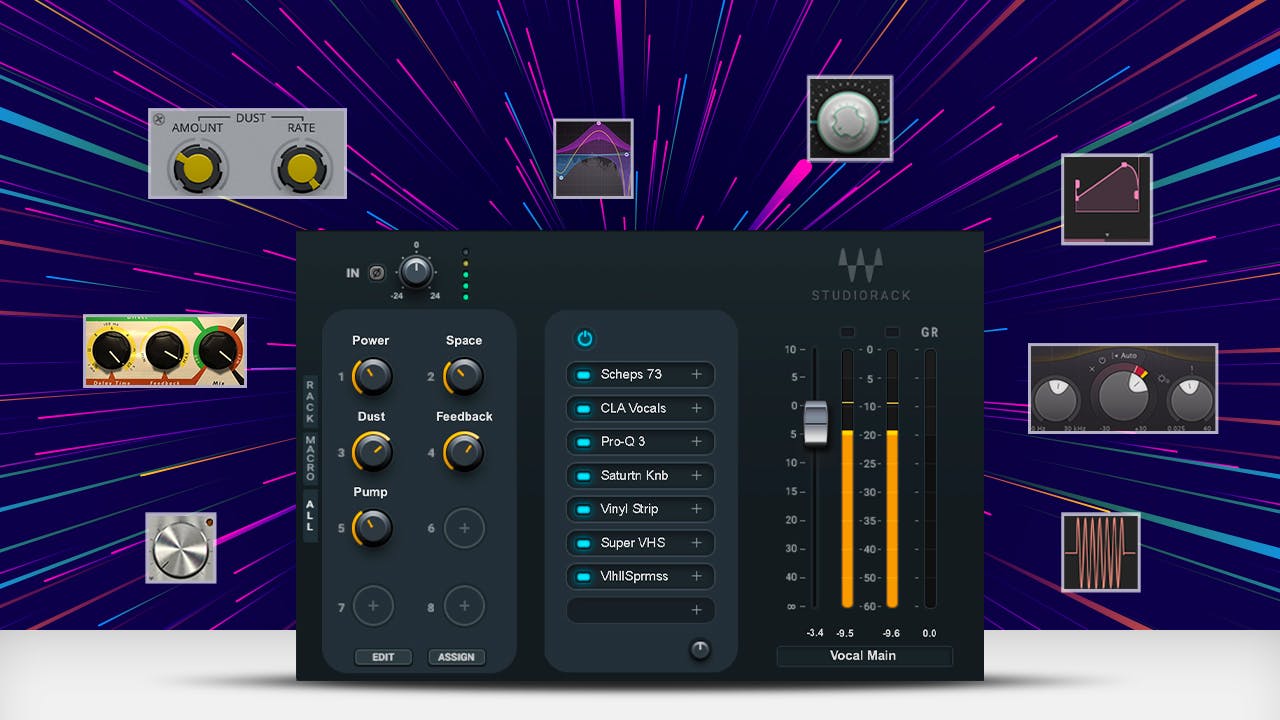Open the Super VHS plugin slot
The width and height of the screenshot is (1280, 720).
pyautogui.click(x=641, y=543)
